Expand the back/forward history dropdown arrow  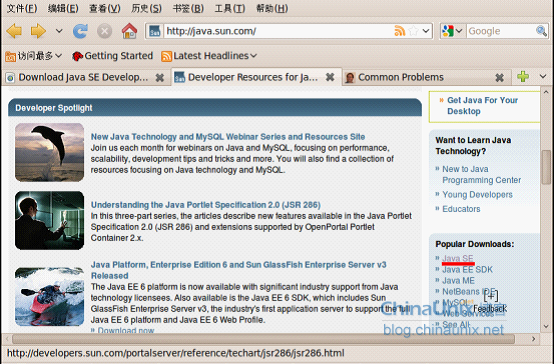(x=59, y=31)
